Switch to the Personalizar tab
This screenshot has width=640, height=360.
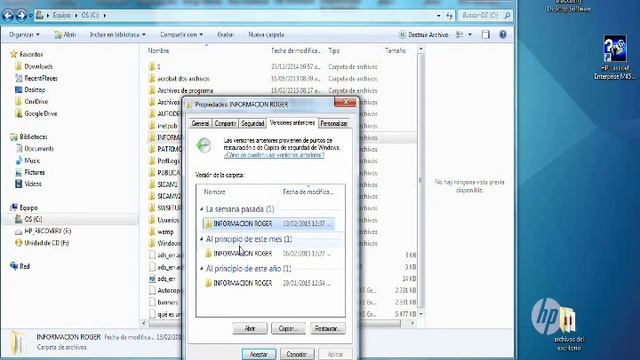(x=334, y=123)
